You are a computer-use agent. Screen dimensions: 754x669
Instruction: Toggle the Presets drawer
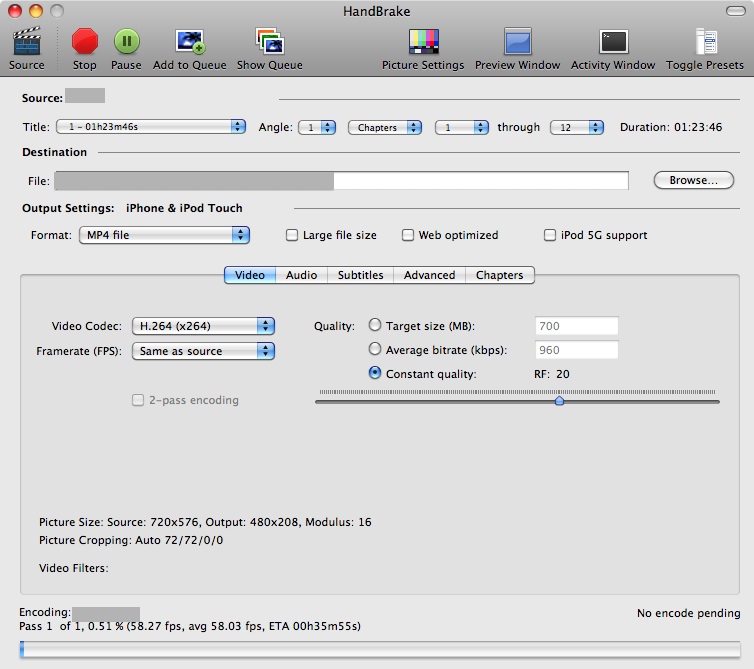705,42
